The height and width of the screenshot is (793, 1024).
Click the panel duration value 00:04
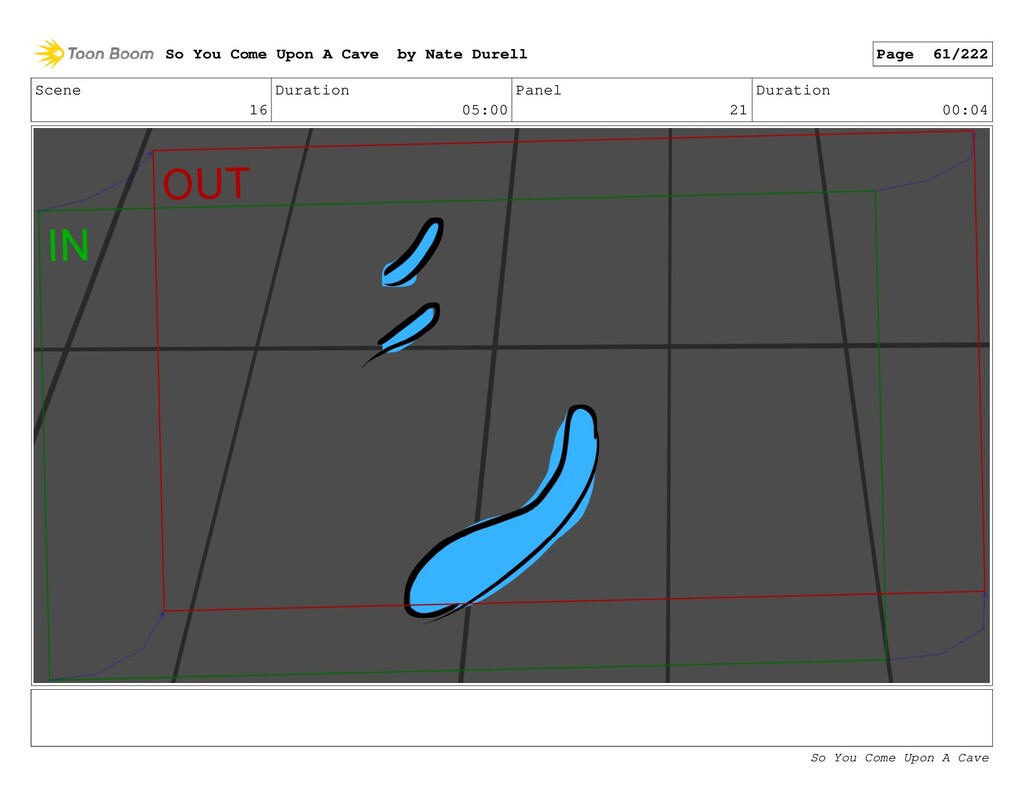[x=965, y=110]
